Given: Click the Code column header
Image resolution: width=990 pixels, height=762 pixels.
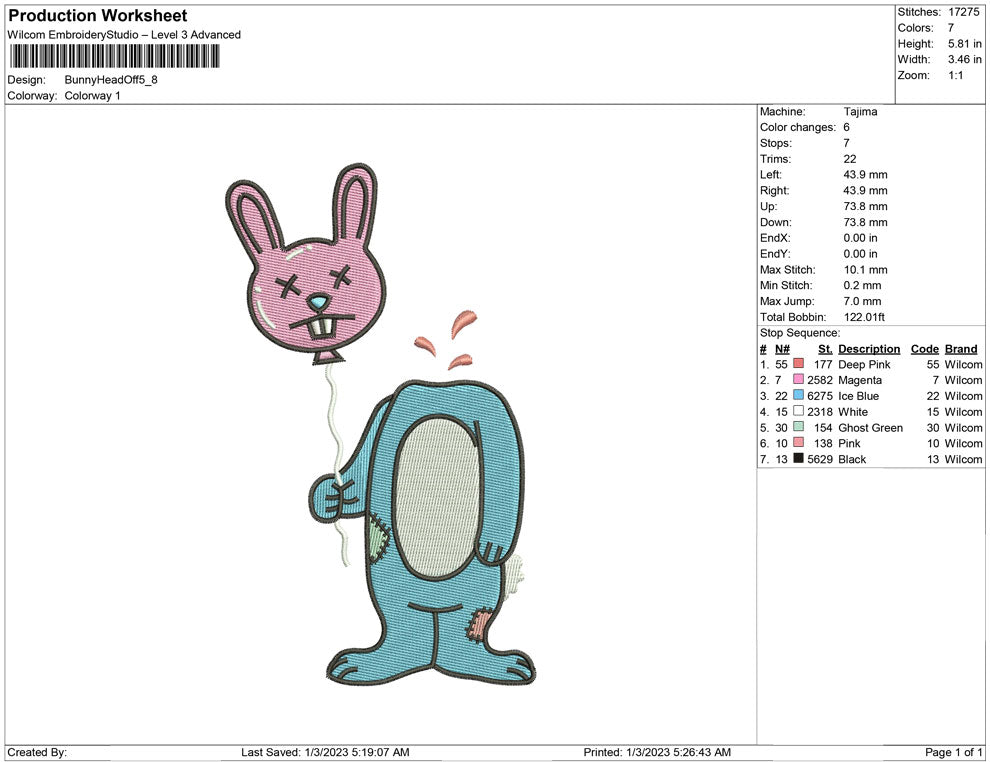Looking at the screenshot, I should [x=924, y=348].
